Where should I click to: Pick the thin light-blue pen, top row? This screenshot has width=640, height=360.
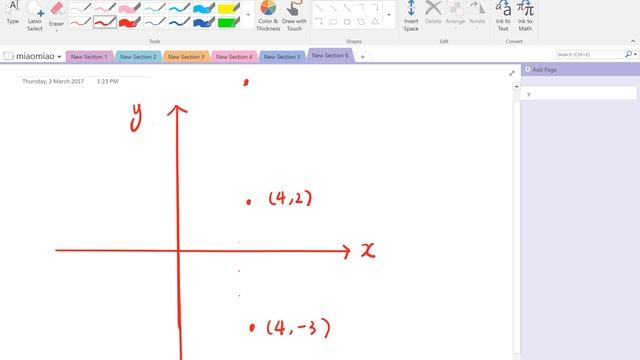coord(154,7)
